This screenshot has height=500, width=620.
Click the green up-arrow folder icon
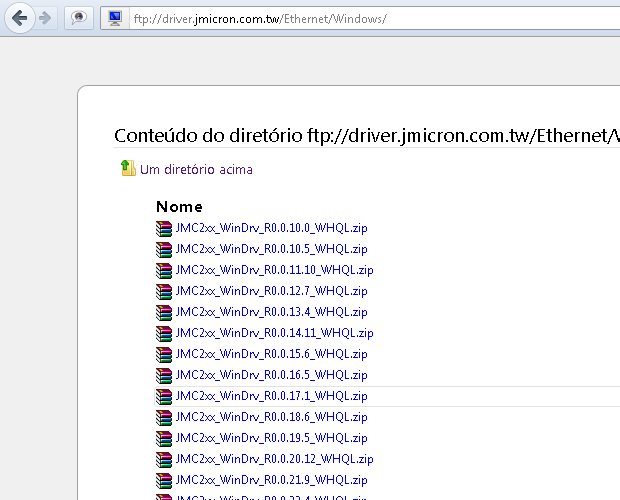click(127, 169)
